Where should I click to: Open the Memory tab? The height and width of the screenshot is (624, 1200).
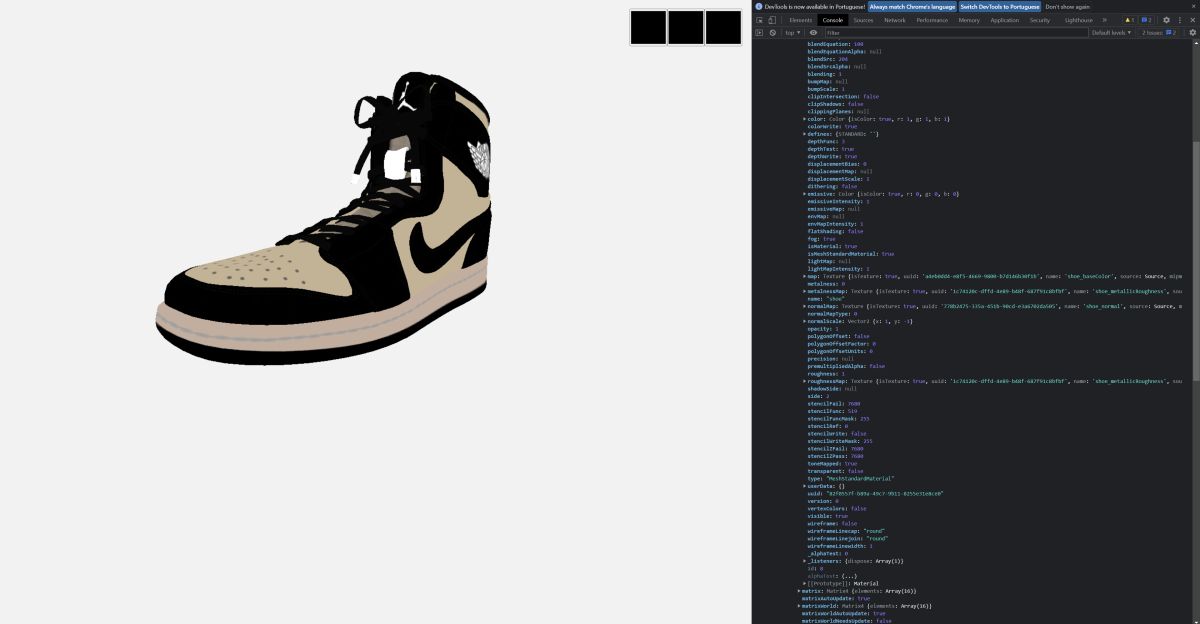969,20
